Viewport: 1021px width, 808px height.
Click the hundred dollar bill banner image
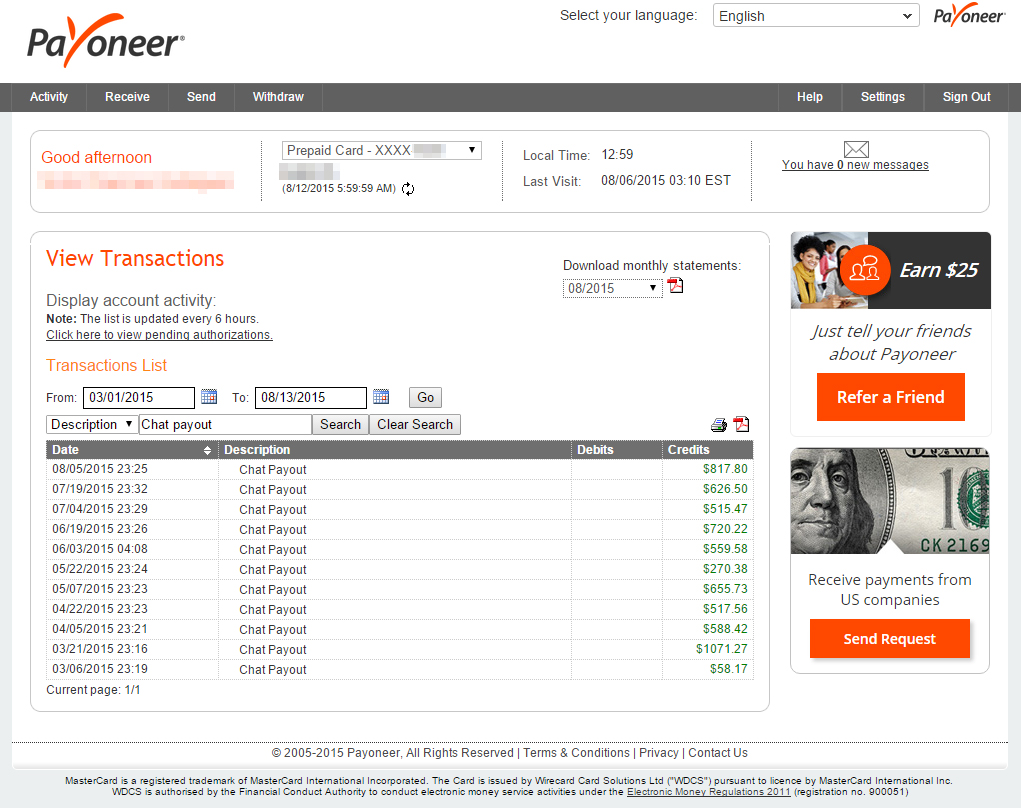pyautogui.click(x=890, y=501)
